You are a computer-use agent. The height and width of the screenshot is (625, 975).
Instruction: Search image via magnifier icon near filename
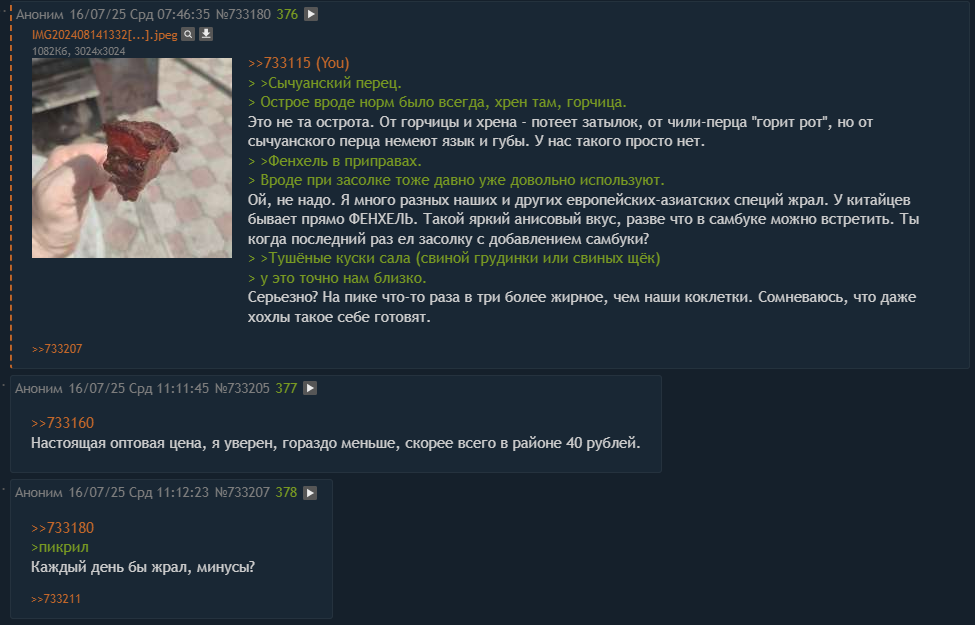point(188,34)
